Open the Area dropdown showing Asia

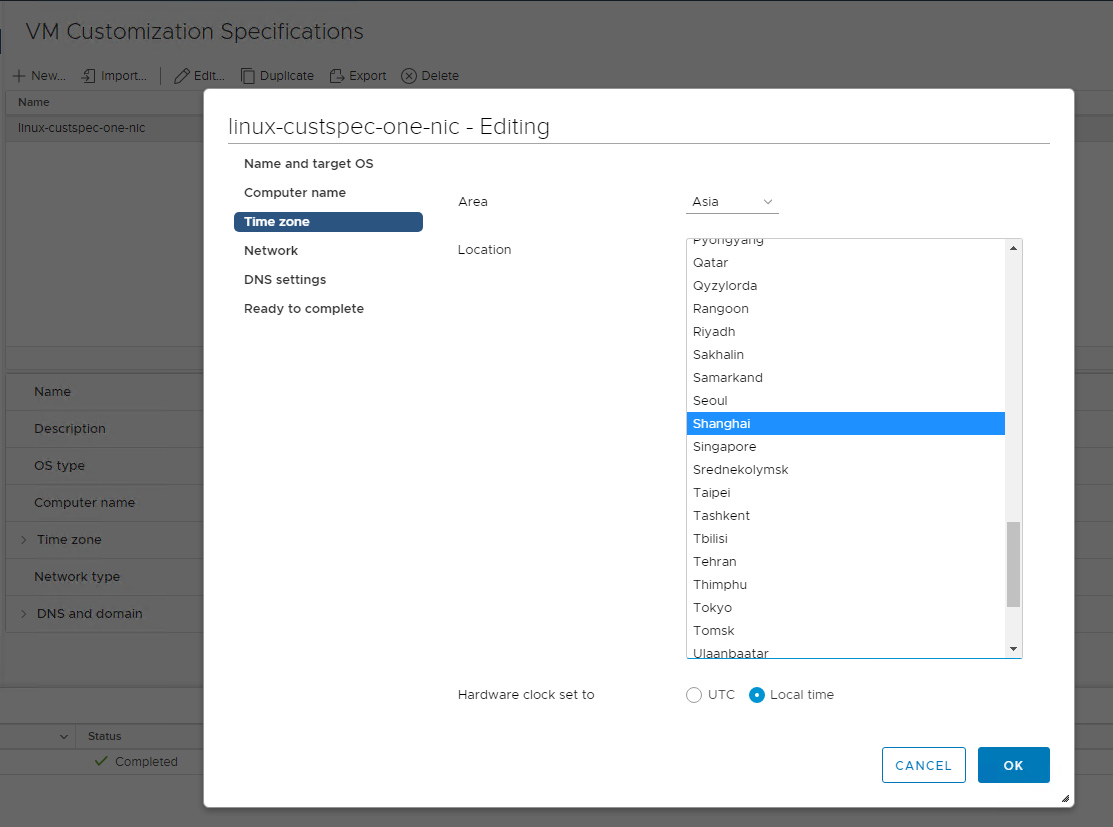pos(732,201)
